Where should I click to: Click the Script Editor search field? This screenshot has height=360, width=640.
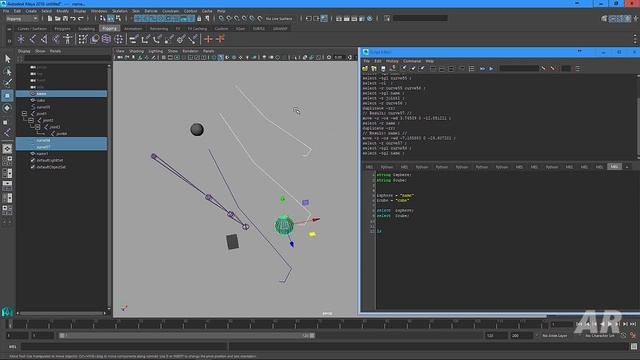point(519,69)
